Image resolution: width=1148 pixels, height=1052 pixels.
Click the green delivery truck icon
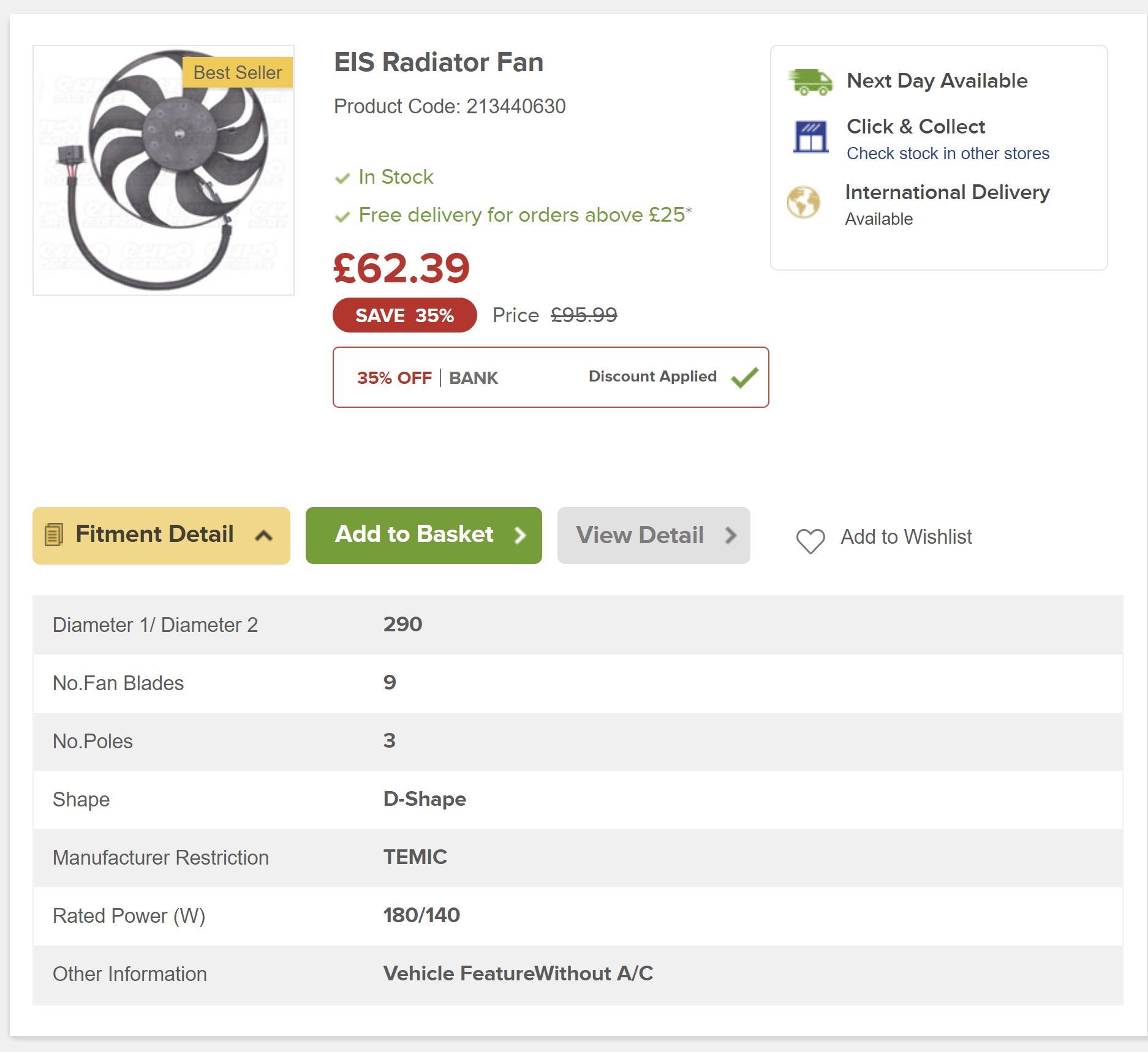pos(810,82)
